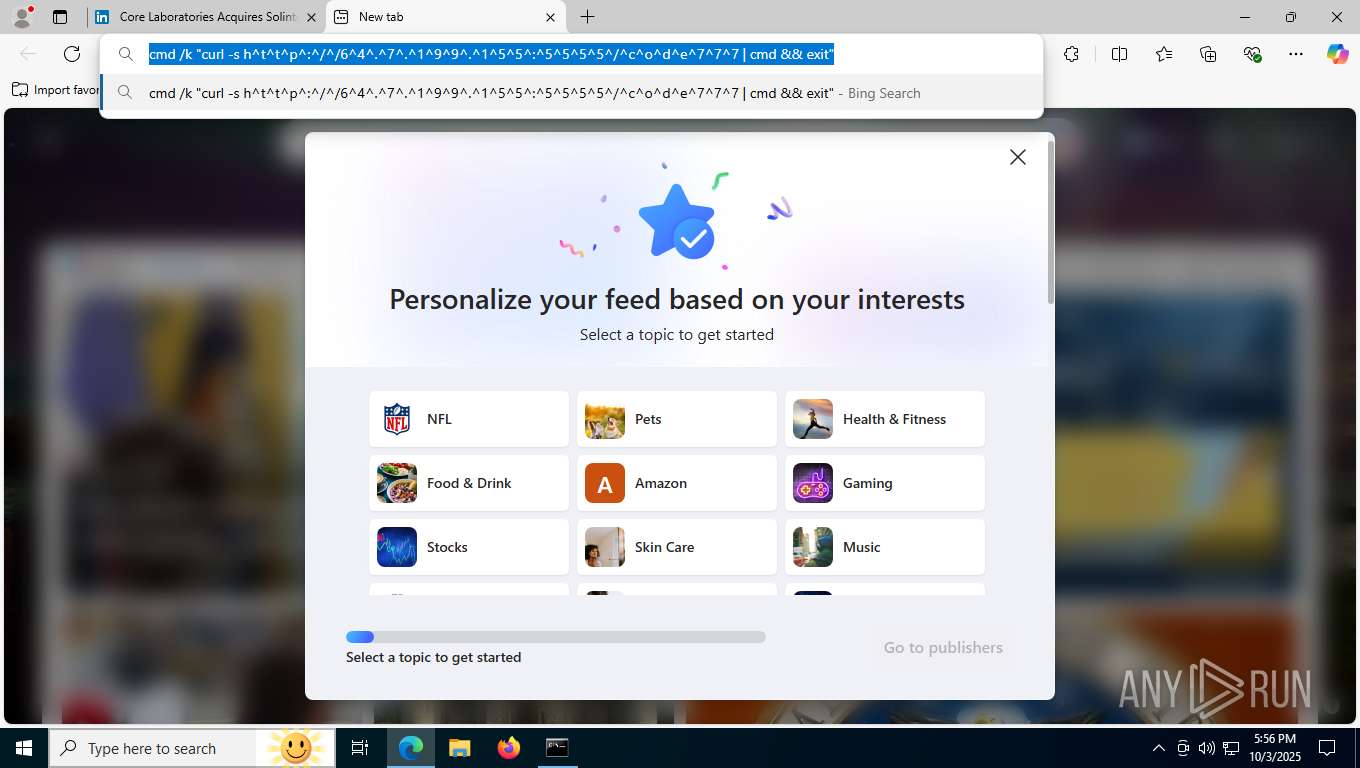
Task: Switch to the Core Laboratories LinkedIn tab
Action: point(206,17)
